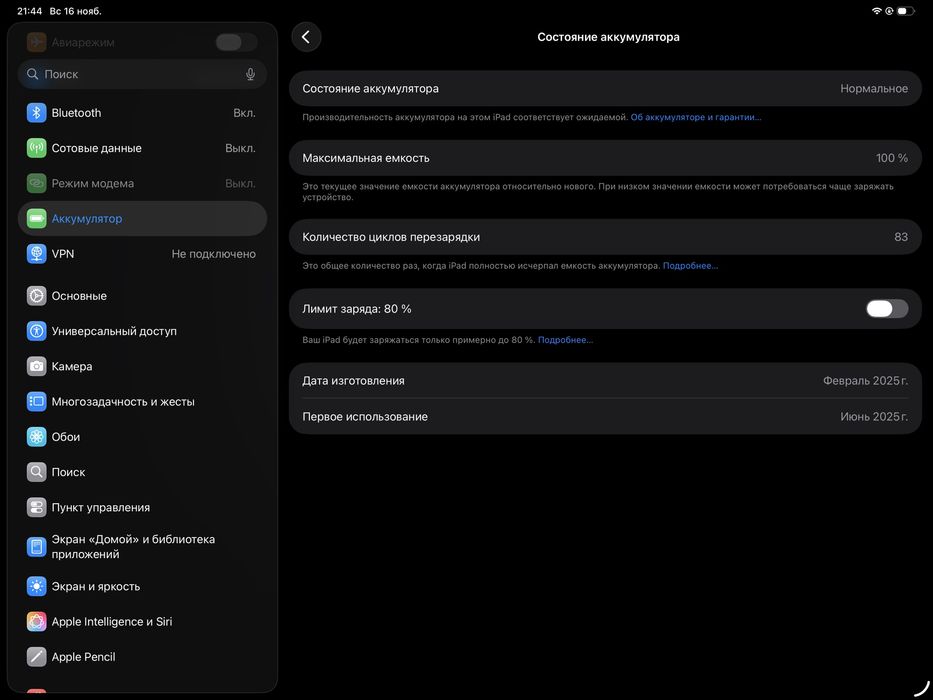Tap the green cellular data icon
Screen dimensions: 933x700
37,148
